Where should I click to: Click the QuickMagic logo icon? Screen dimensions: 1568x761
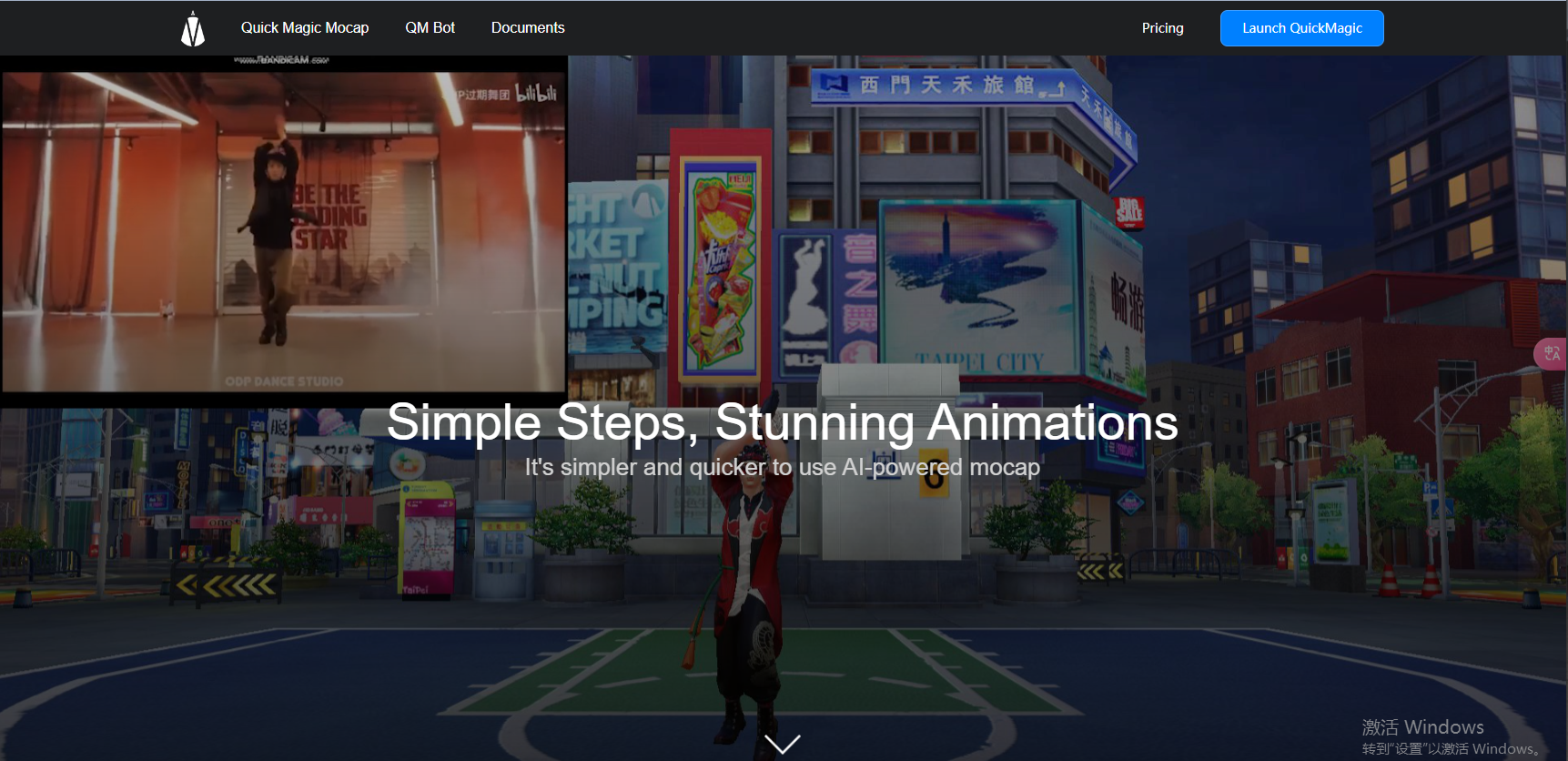pyautogui.click(x=193, y=28)
